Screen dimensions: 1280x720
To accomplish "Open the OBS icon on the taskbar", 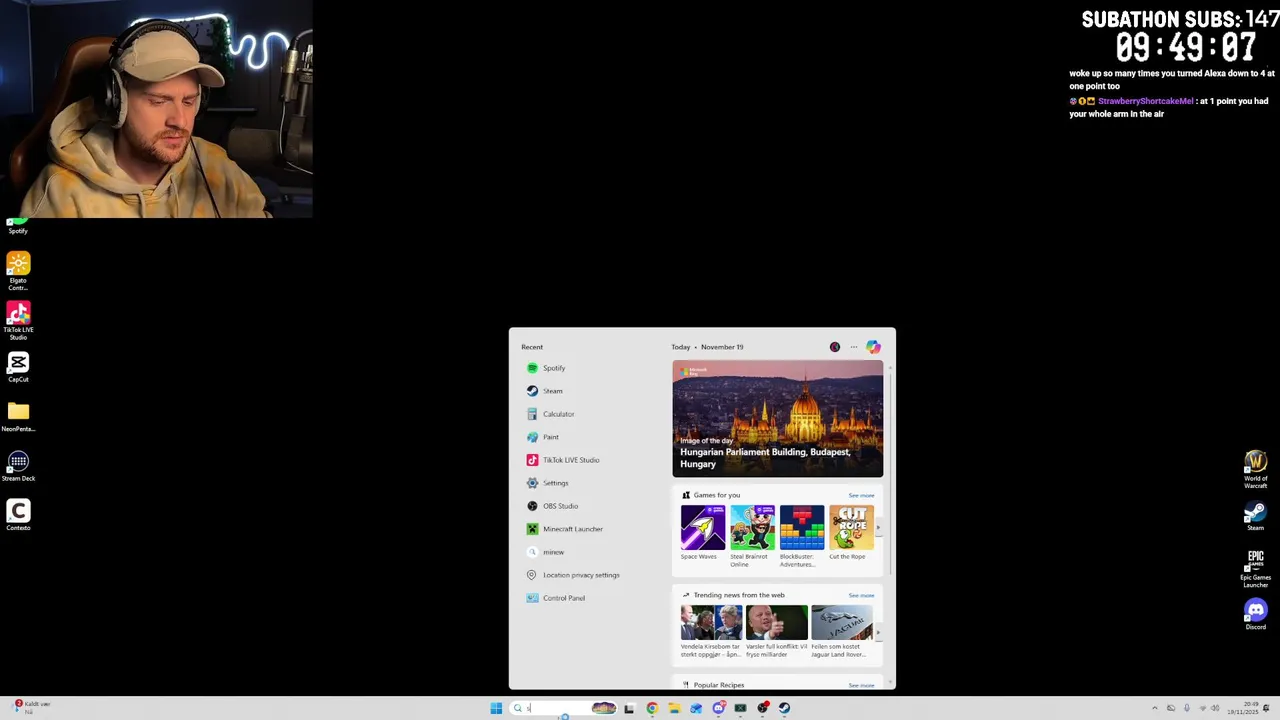I will 763,708.
